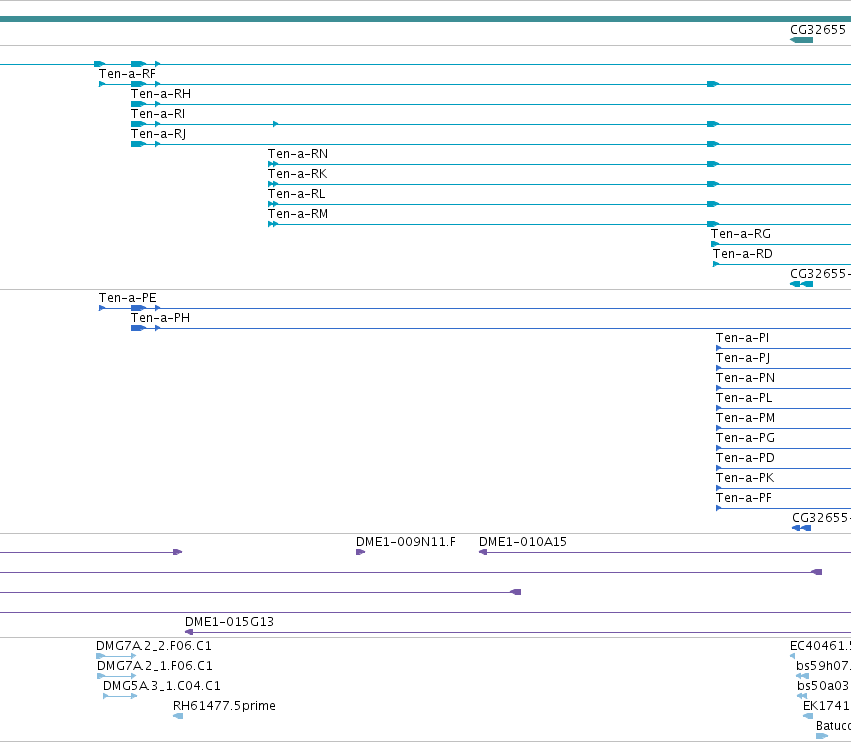Select the Ten-a-RK transcript label

point(297,174)
